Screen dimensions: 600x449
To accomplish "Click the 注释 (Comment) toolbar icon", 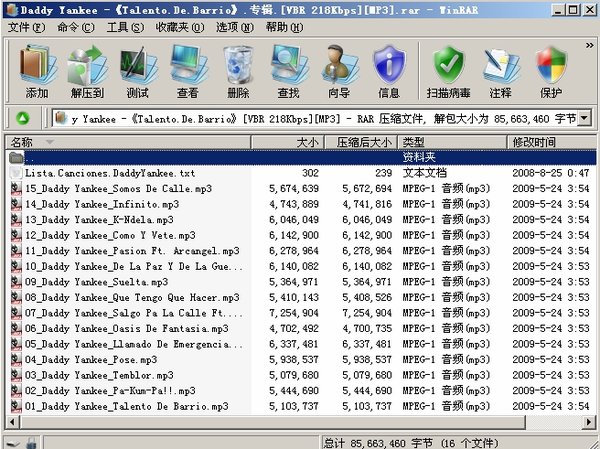I will [501, 64].
